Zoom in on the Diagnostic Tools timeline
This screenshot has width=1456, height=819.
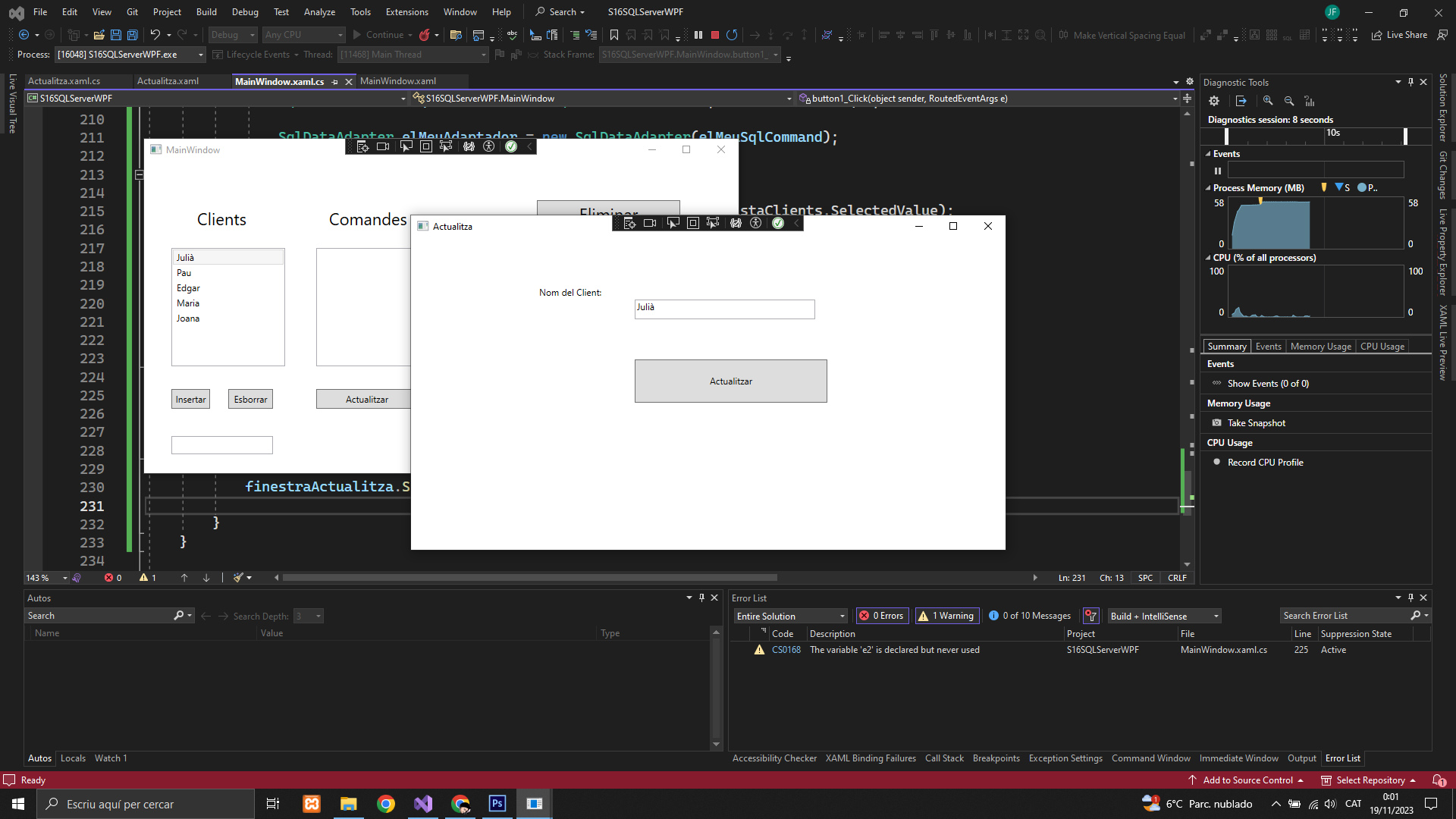[x=1268, y=101]
